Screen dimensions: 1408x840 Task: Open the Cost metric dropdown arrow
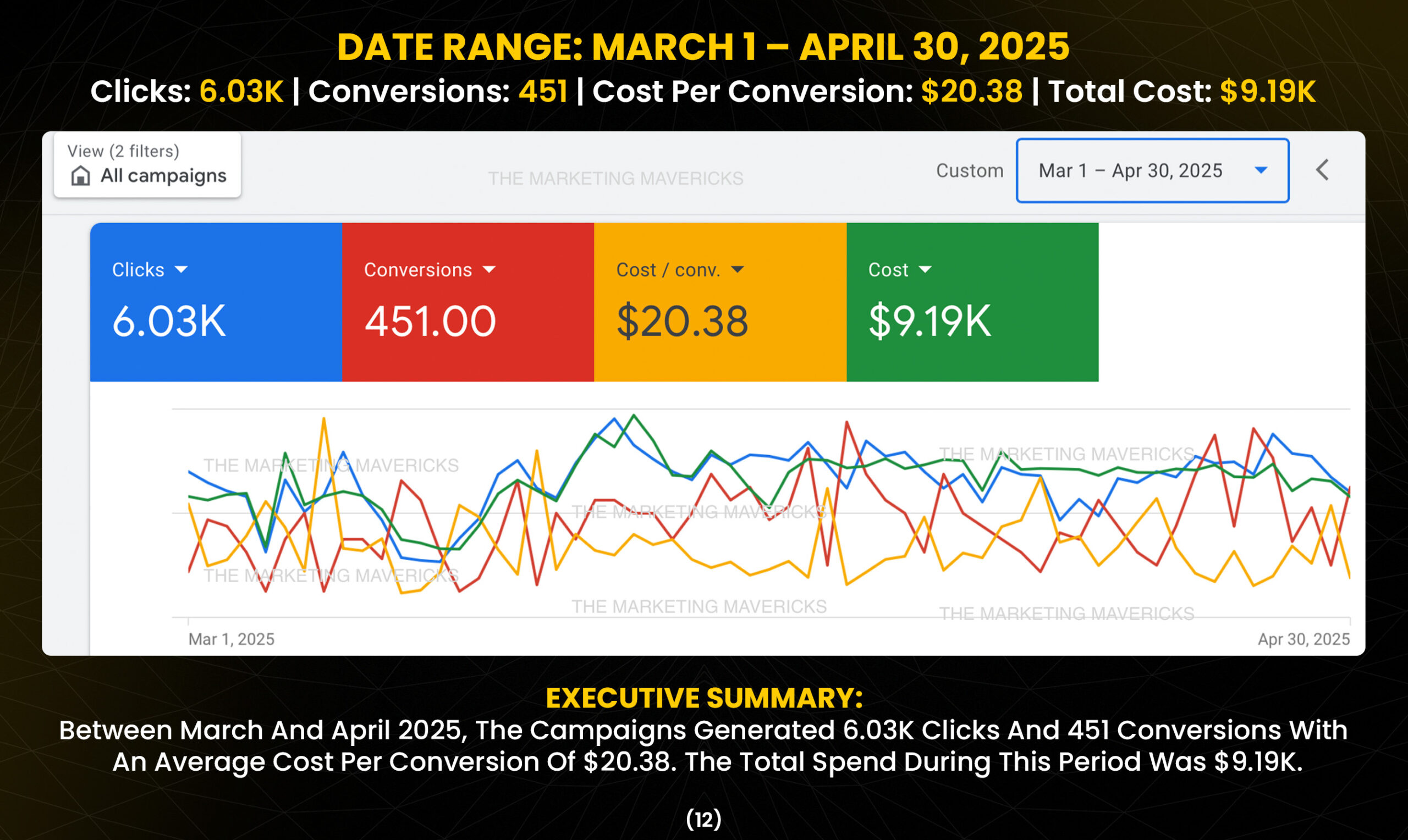pos(925,269)
